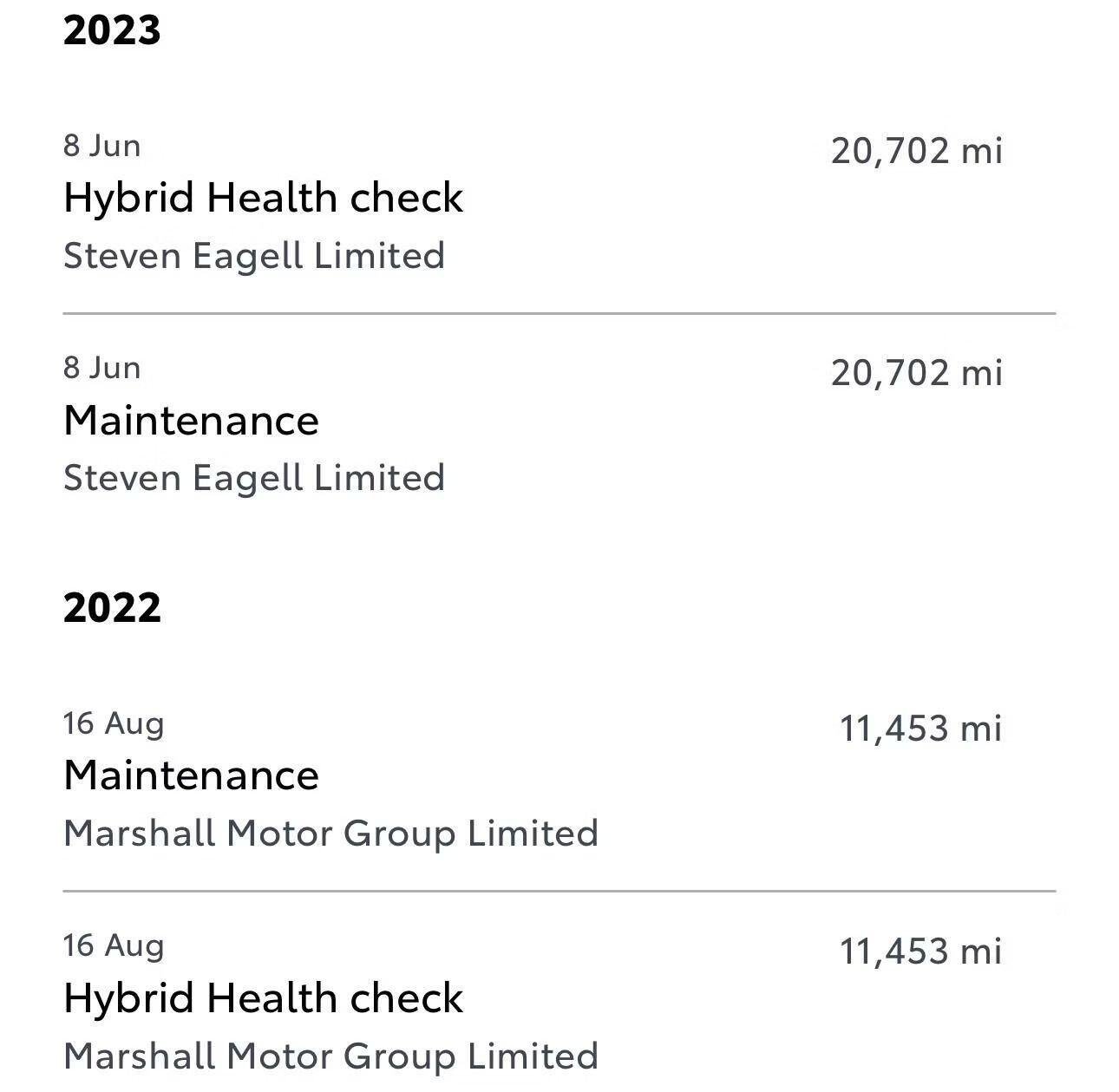Open the 2022 Hybrid Health check title
The image size is (1119, 1092).
[263, 998]
